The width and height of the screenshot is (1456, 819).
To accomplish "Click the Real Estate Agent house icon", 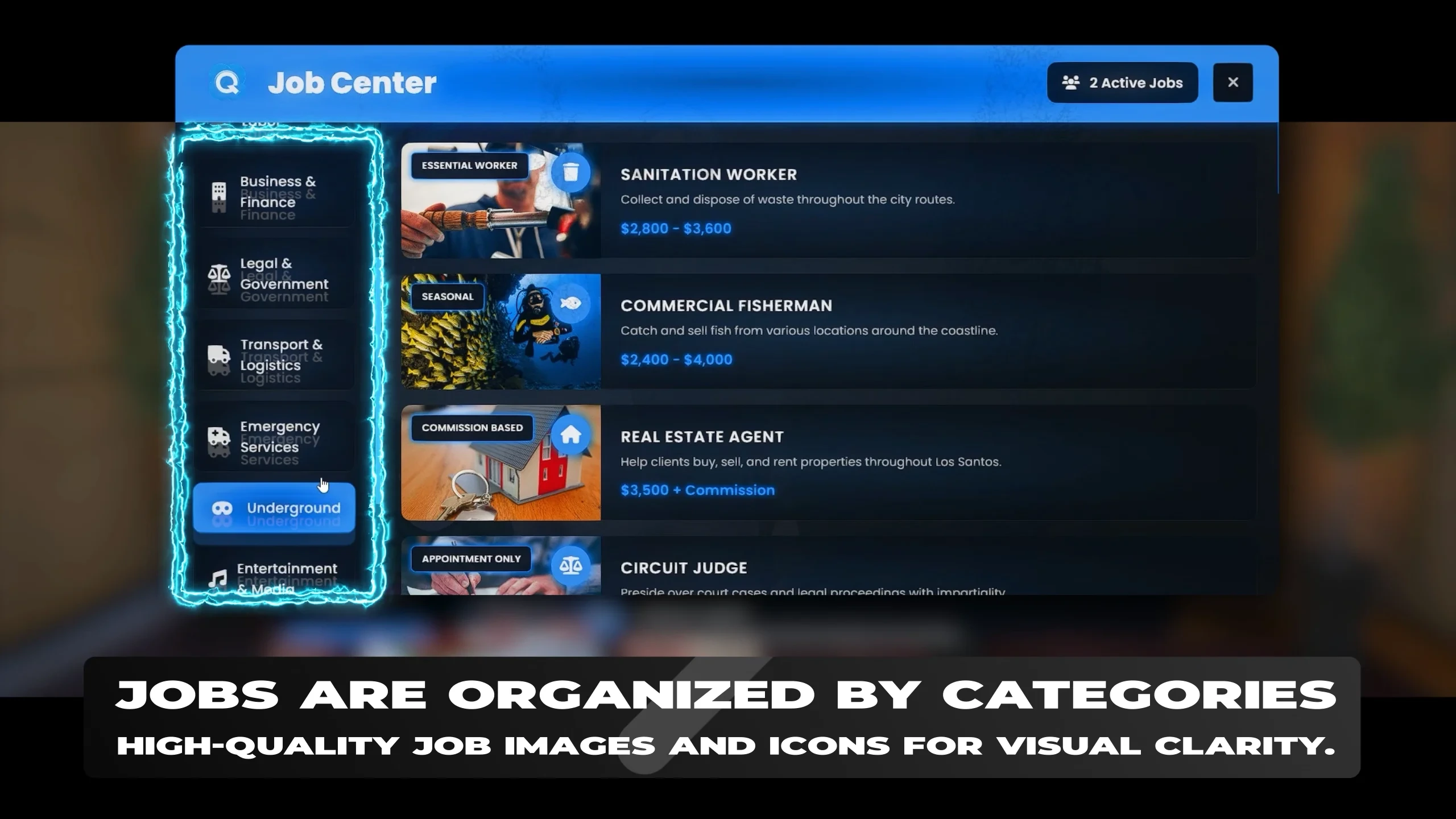I will click(570, 435).
